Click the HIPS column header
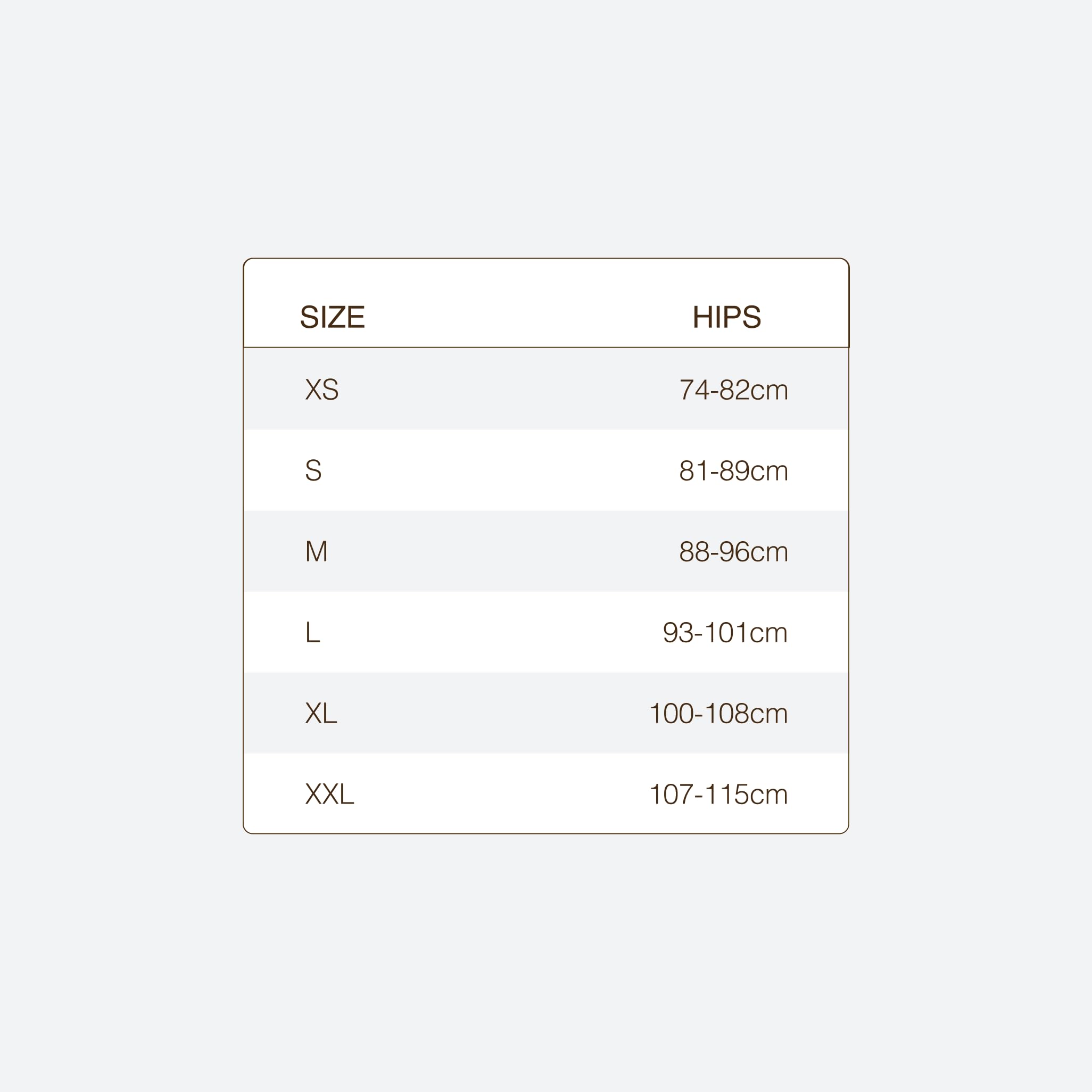 coord(727,317)
